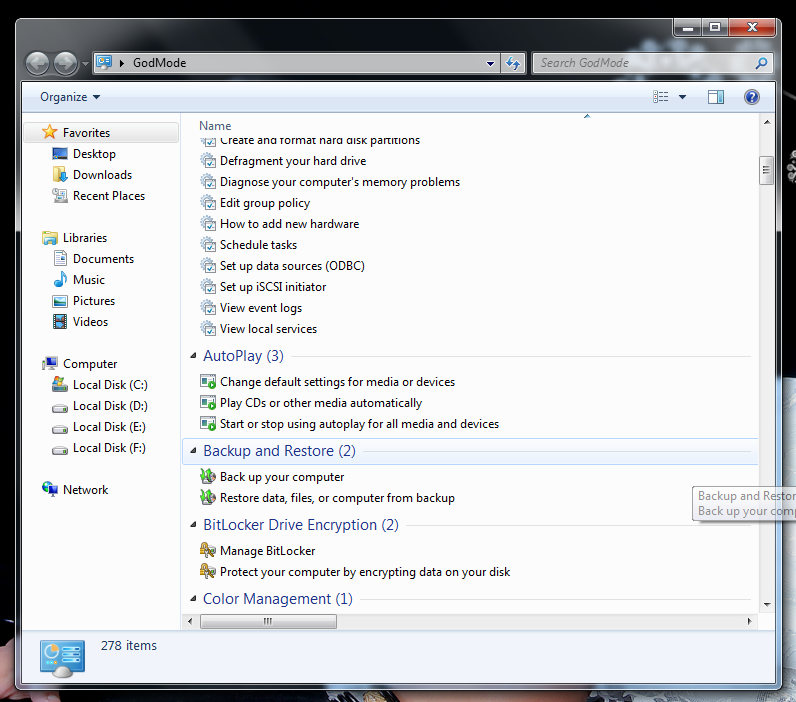Click the GodMode address bar text
Screen dimensions: 796x702
pyautogui.click(x=159, y=63)
